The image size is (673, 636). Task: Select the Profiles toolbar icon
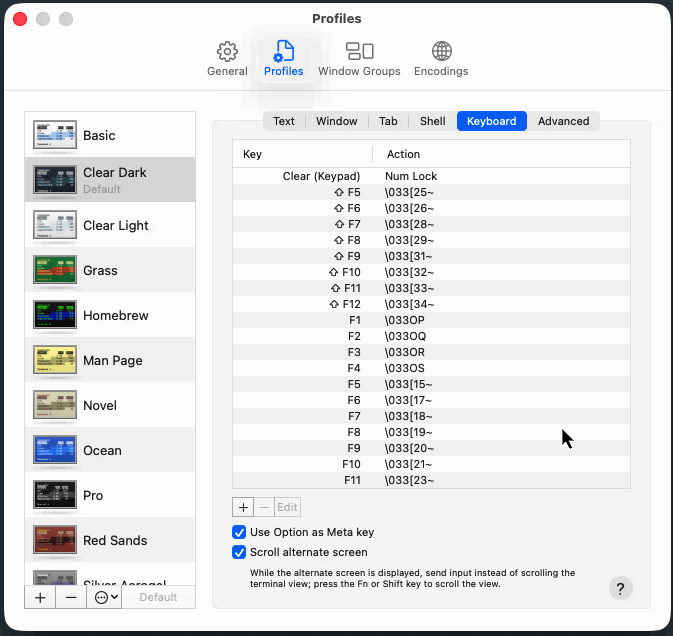(283, 59)
